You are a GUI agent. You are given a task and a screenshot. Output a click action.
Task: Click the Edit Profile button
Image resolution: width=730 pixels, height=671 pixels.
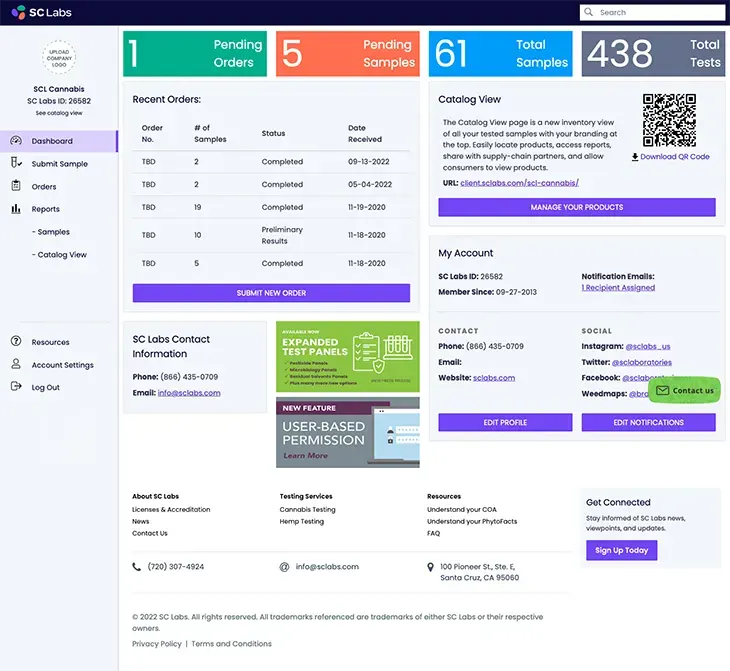coord(505,422)
